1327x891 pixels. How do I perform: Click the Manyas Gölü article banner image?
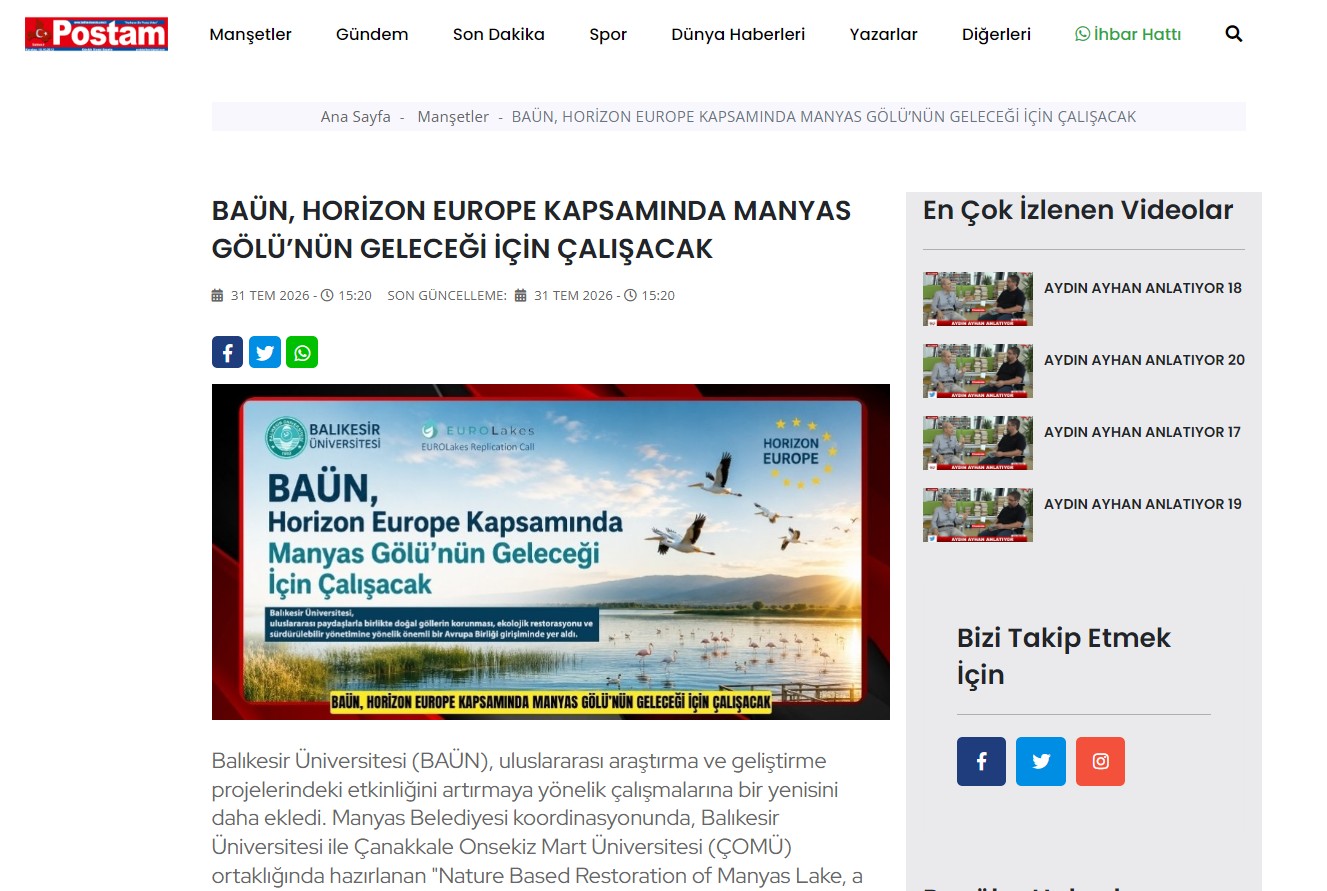[x=551, y=552]
